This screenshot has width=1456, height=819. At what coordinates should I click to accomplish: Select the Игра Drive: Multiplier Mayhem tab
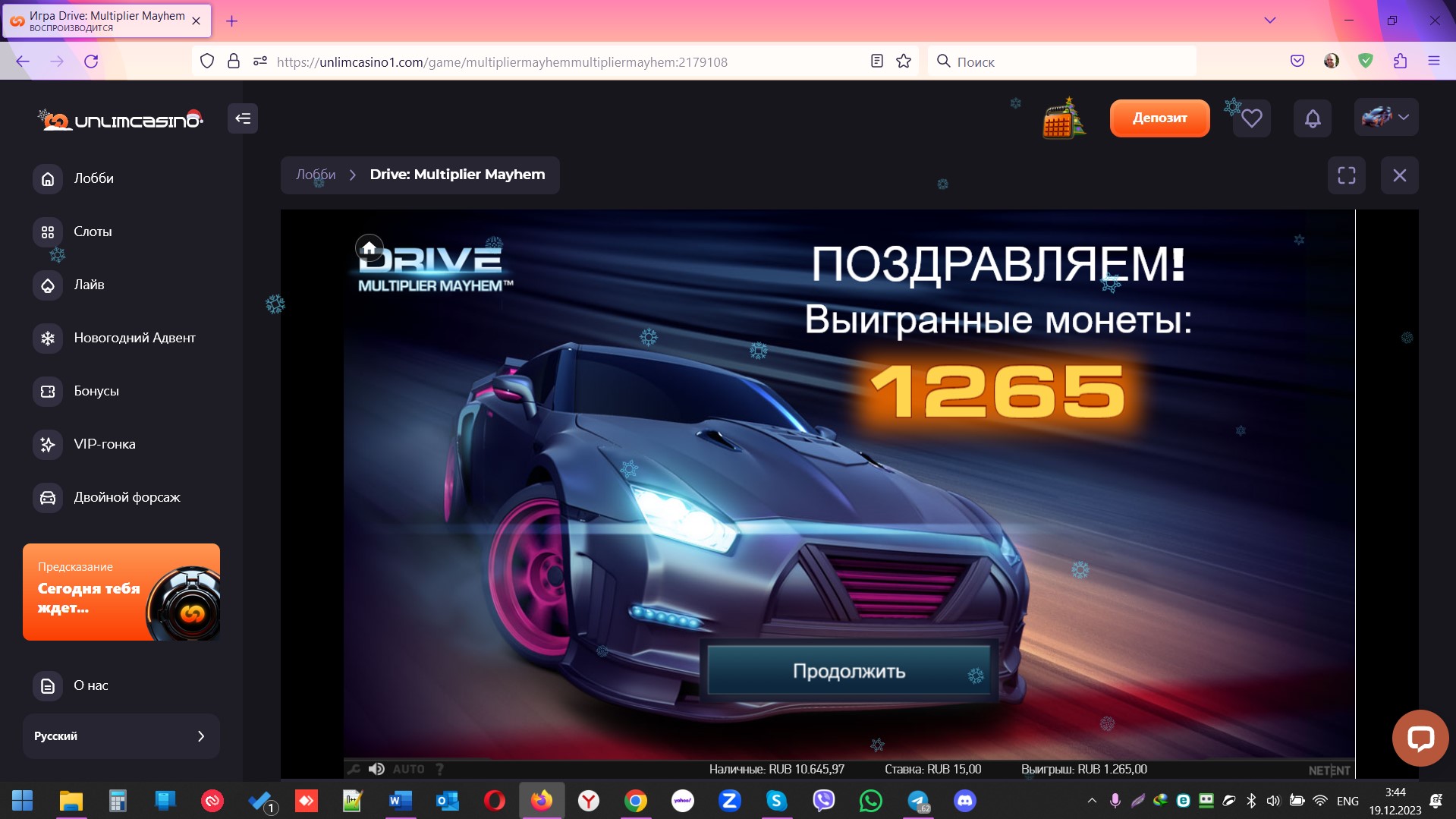click(x=106, y=21)
